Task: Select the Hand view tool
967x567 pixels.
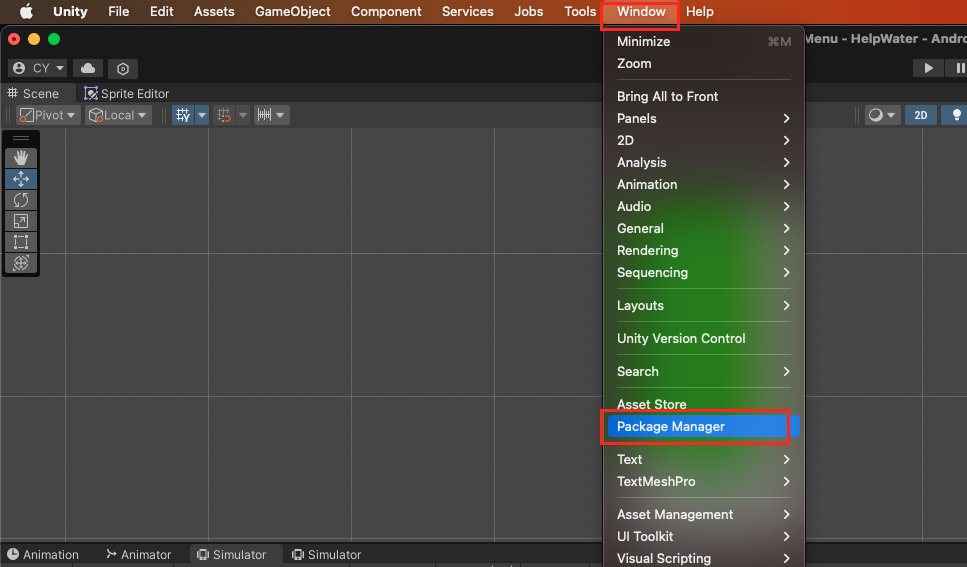Action: click(x=21, y=158)
